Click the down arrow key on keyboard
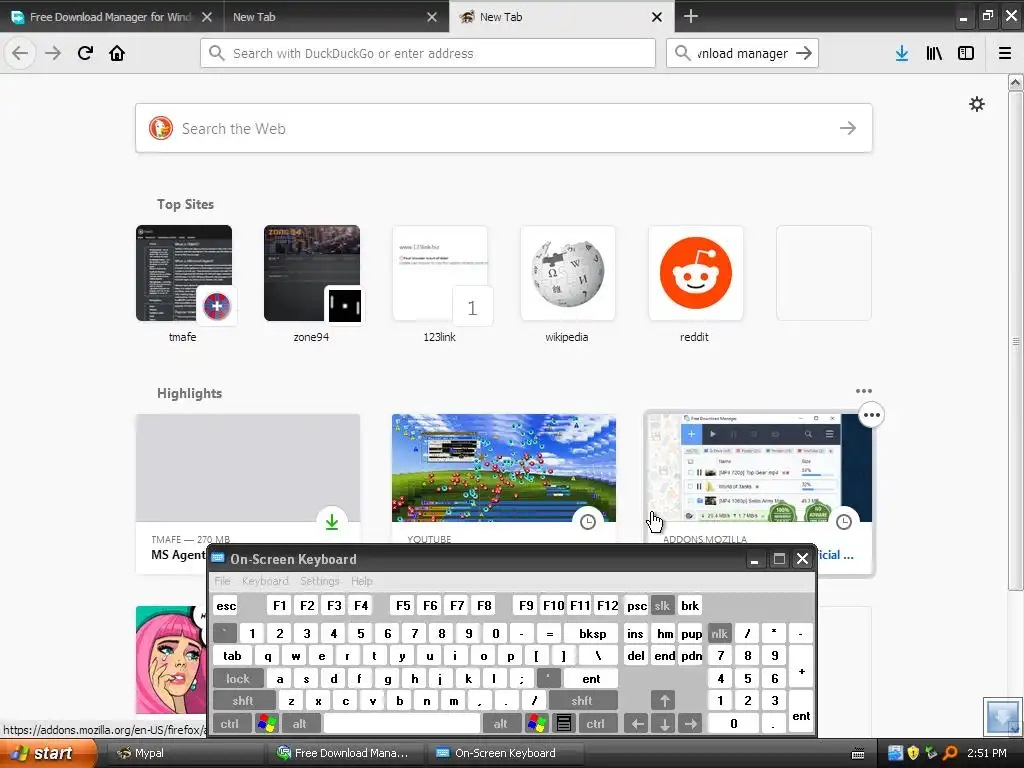Image resolution: width=1024 pixels, height=768 pixels. (x=664, y=724)
